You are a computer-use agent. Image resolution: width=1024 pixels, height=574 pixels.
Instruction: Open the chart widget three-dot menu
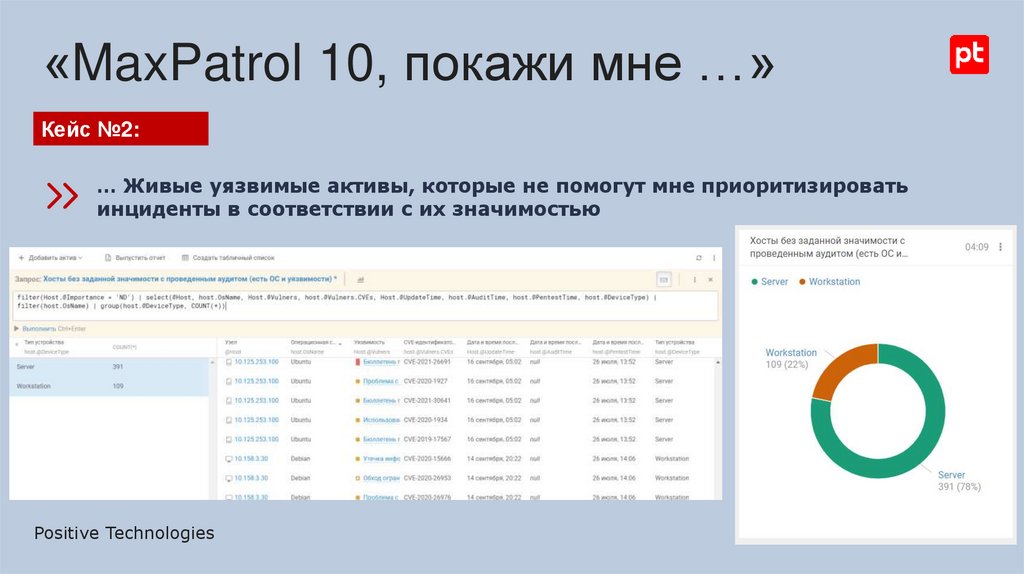click(x=1000, y=247)
